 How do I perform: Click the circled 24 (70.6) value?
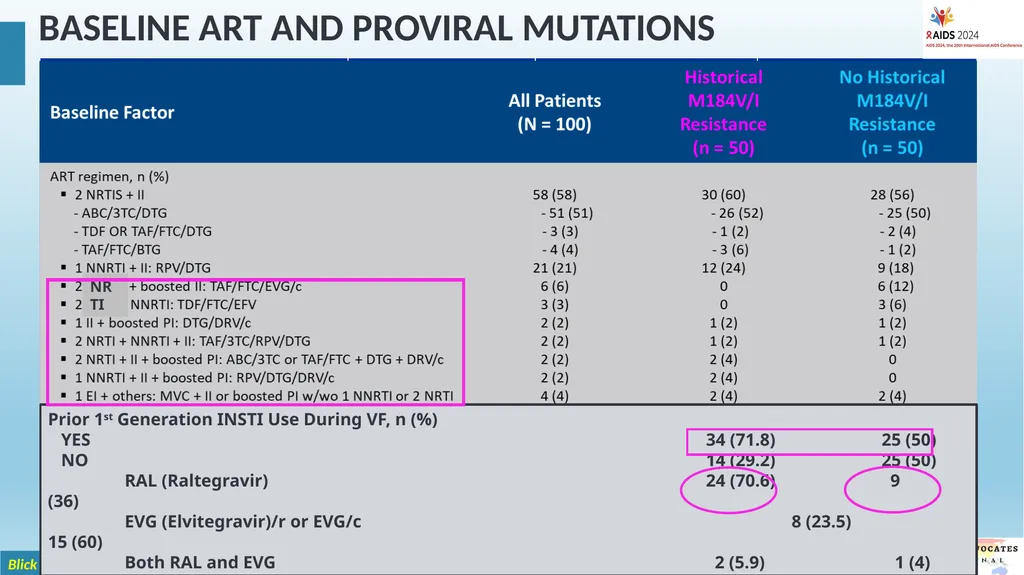(740, 481)
